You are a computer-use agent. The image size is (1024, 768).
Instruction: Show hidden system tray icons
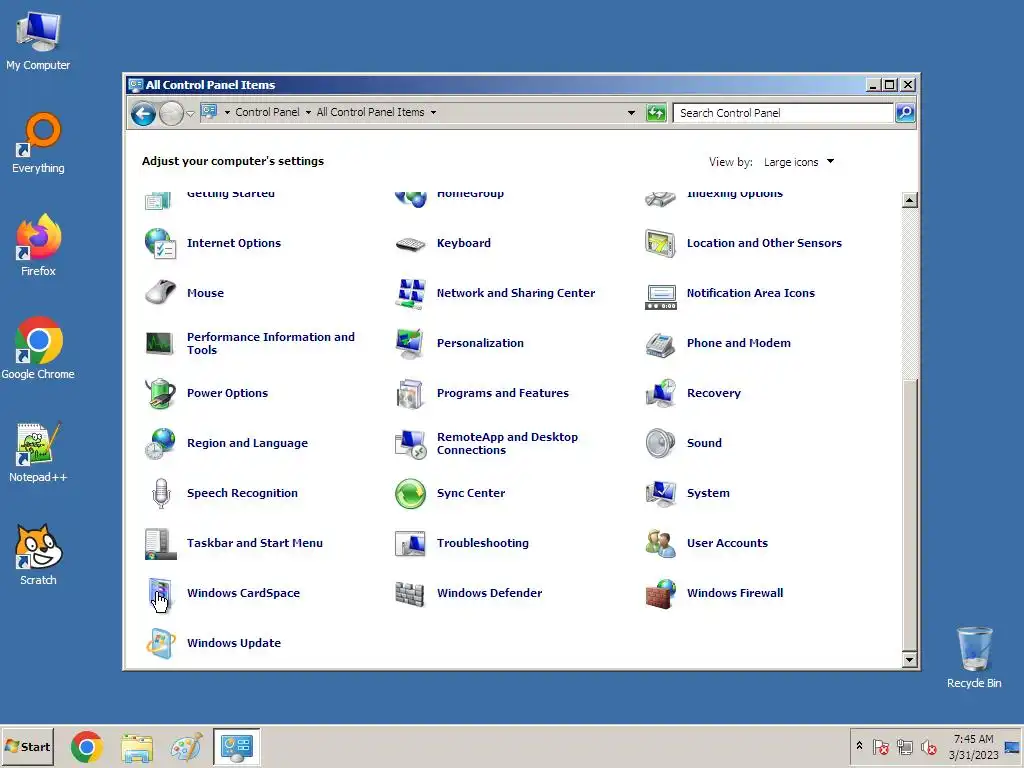[x=859, y=746]
